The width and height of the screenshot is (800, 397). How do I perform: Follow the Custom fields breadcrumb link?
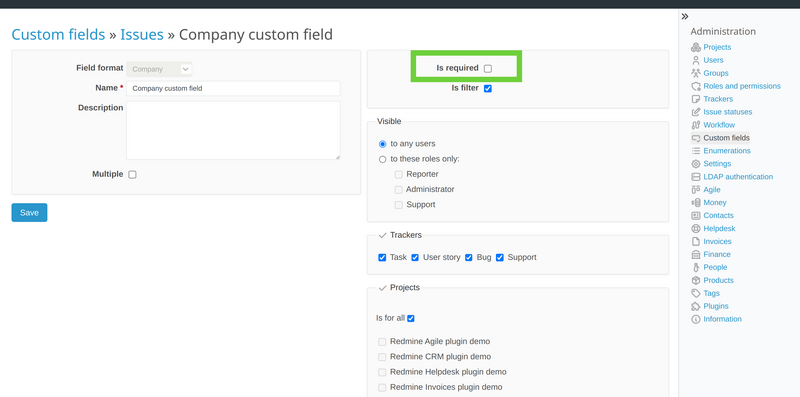pos(58,35)
